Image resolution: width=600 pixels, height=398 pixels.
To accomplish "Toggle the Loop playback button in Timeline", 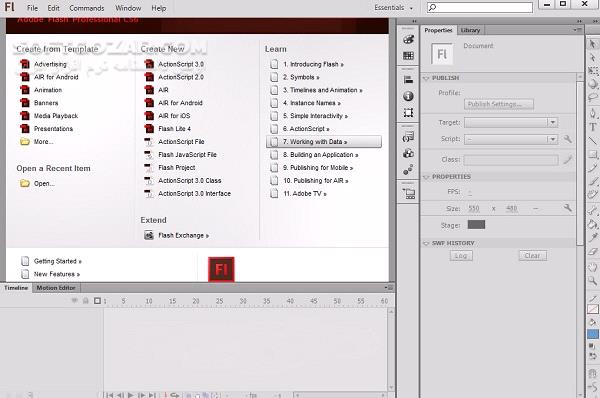I will [175, 395].
